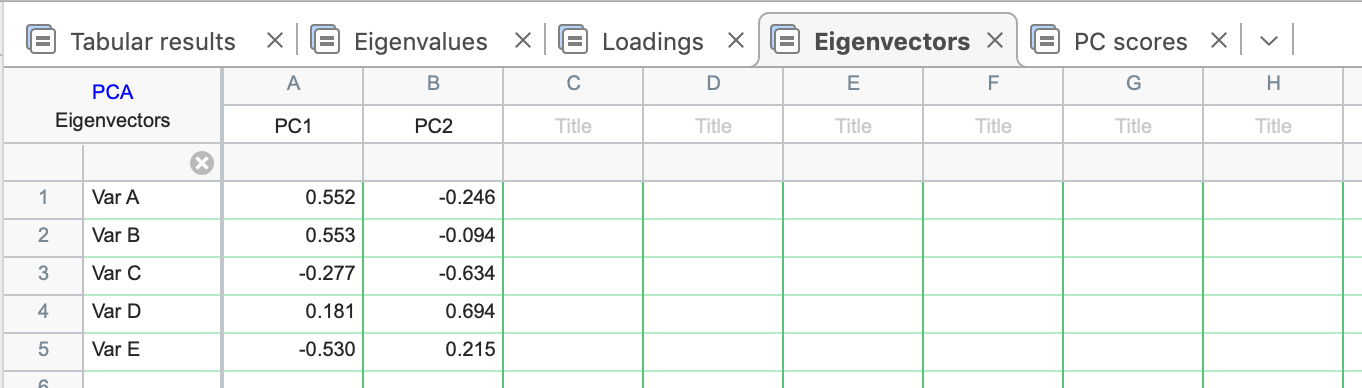Click the Title field of column C
This screenshot has width=1362, height=388.
573,126
